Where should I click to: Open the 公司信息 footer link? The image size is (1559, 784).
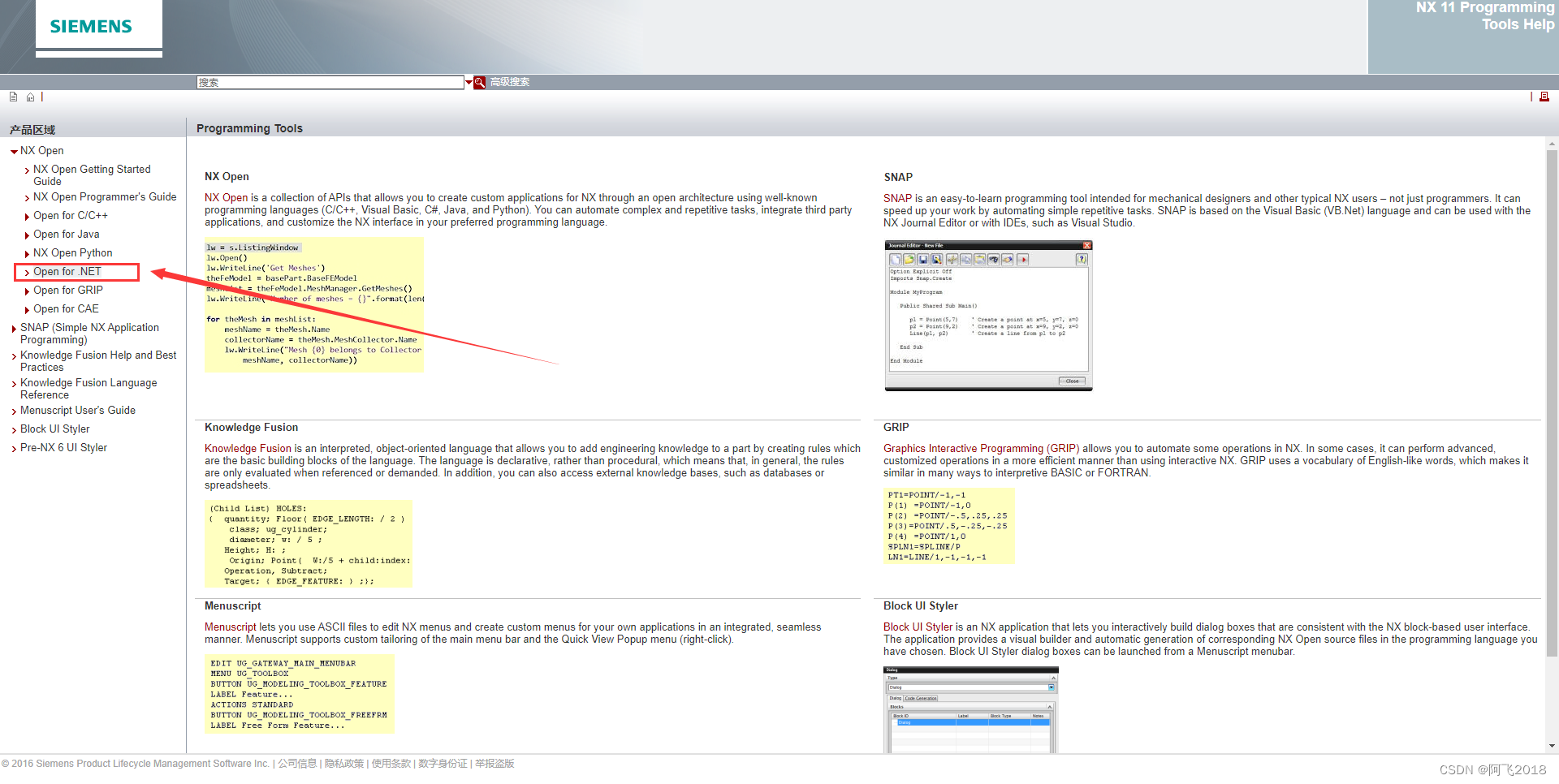click(297, 764)
